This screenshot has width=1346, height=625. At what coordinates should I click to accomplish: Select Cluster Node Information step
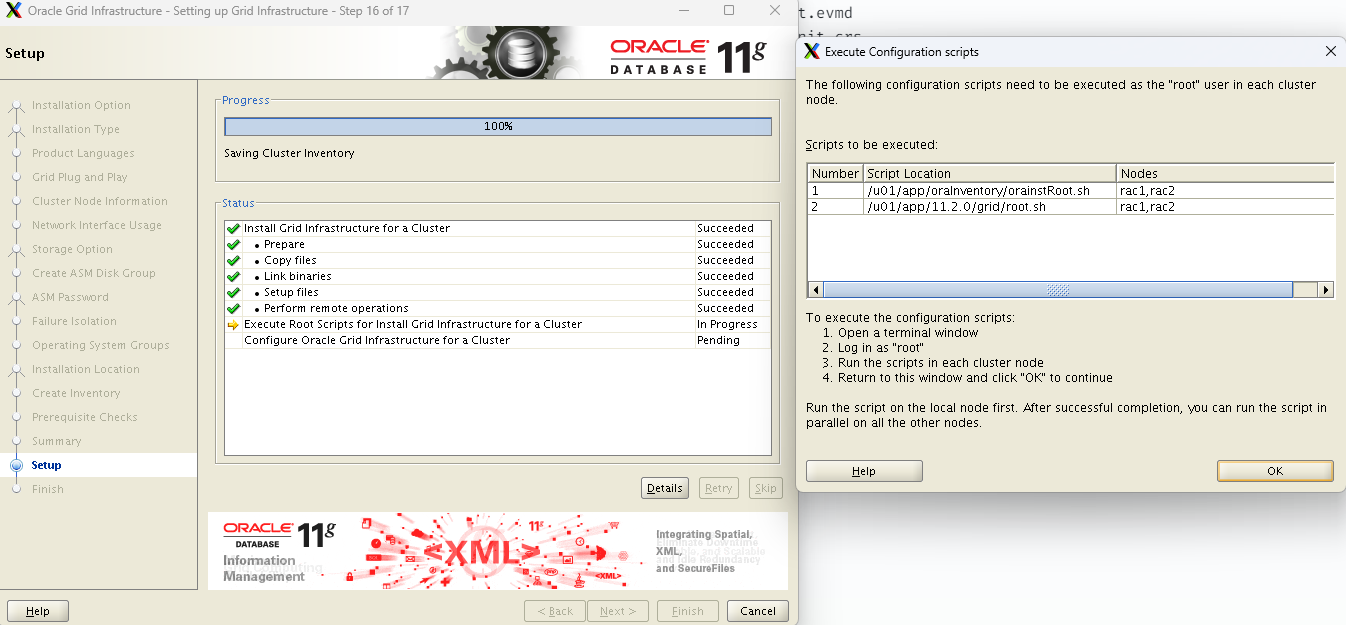point(100,201)
